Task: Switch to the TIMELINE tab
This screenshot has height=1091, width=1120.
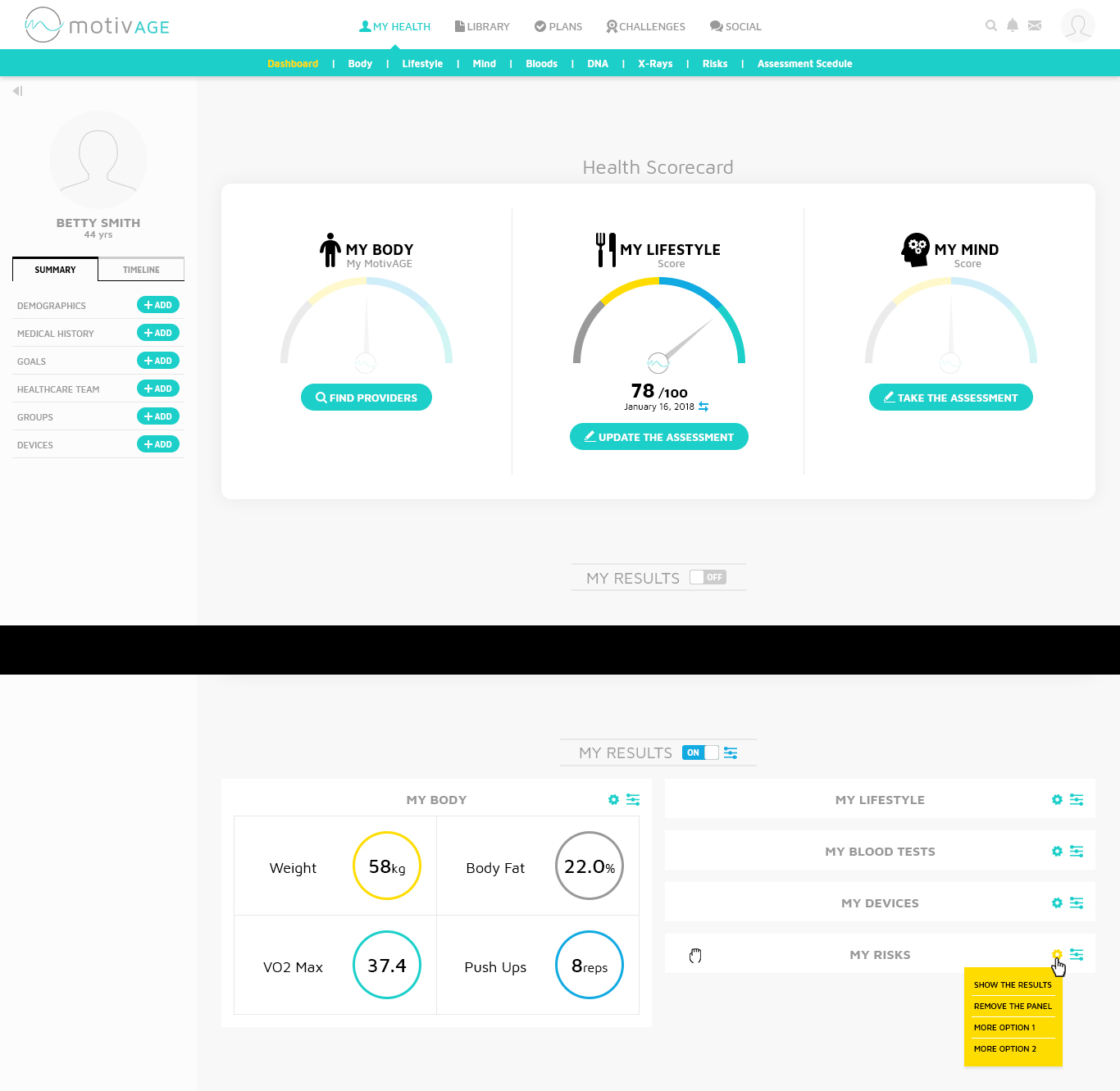Action: pyautogui.click(x=140, y=269)
